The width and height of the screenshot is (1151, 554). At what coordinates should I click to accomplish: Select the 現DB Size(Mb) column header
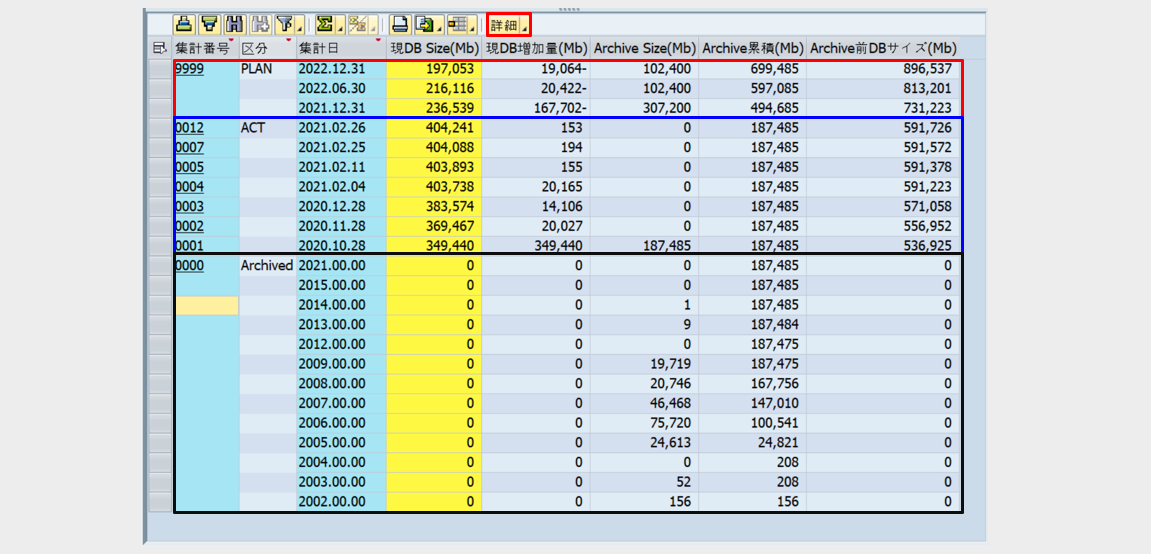(x=434, y=48)
